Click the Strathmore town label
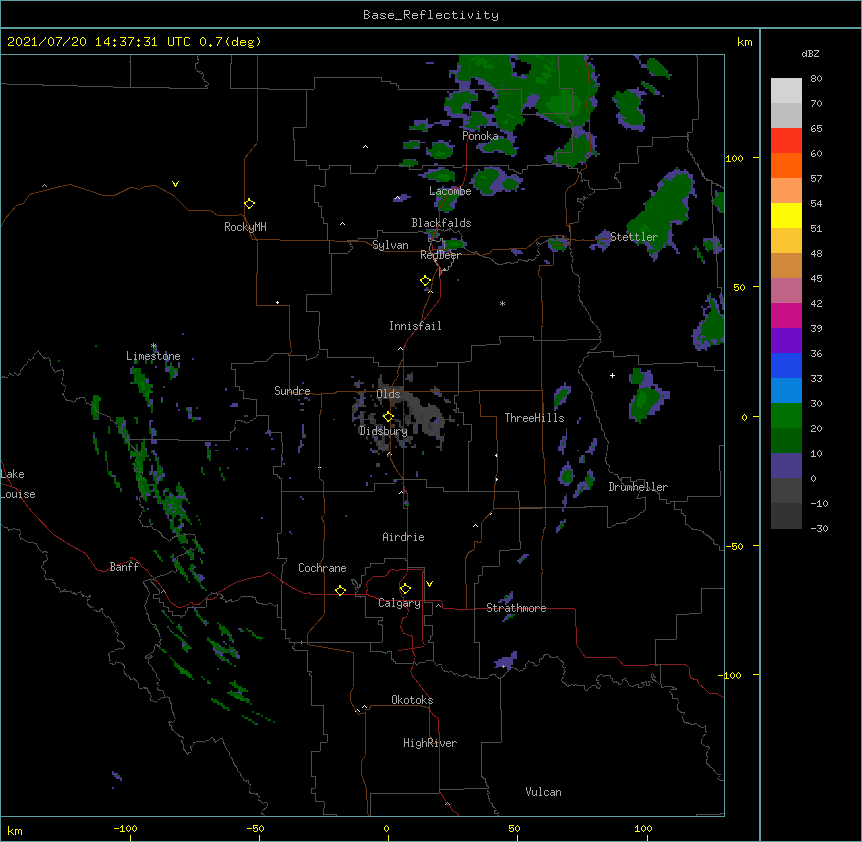 (516, 608)
